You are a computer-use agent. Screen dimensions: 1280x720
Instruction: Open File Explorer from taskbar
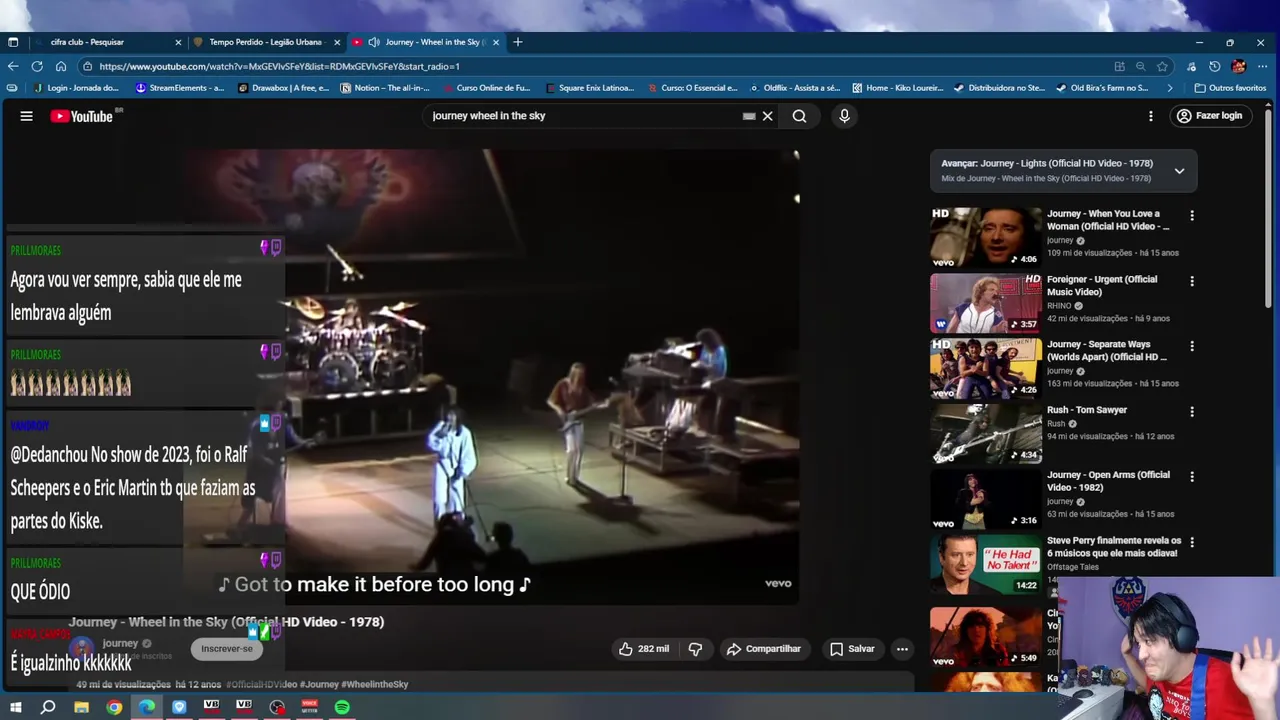pyautogui.click(x=81, y=707)
